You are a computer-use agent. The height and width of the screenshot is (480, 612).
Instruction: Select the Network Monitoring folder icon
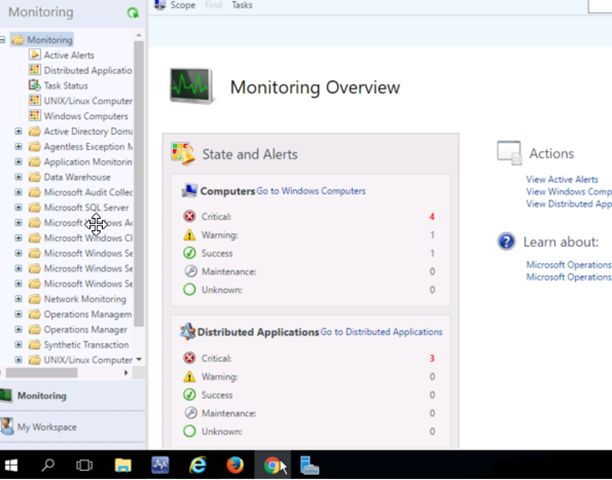tap(35, 299)
